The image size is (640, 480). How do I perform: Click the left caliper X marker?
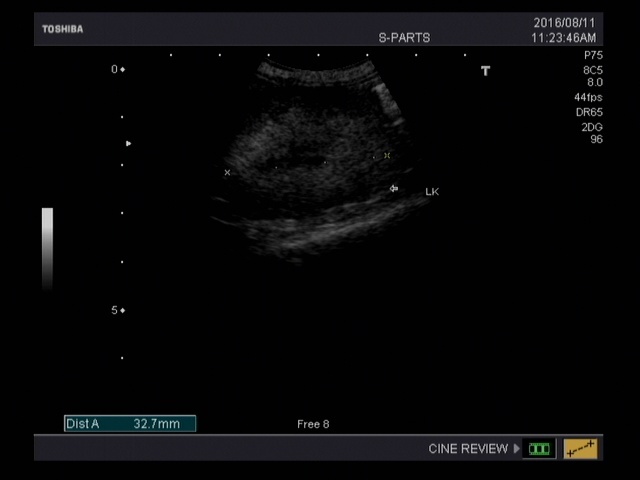pos(227,173)
